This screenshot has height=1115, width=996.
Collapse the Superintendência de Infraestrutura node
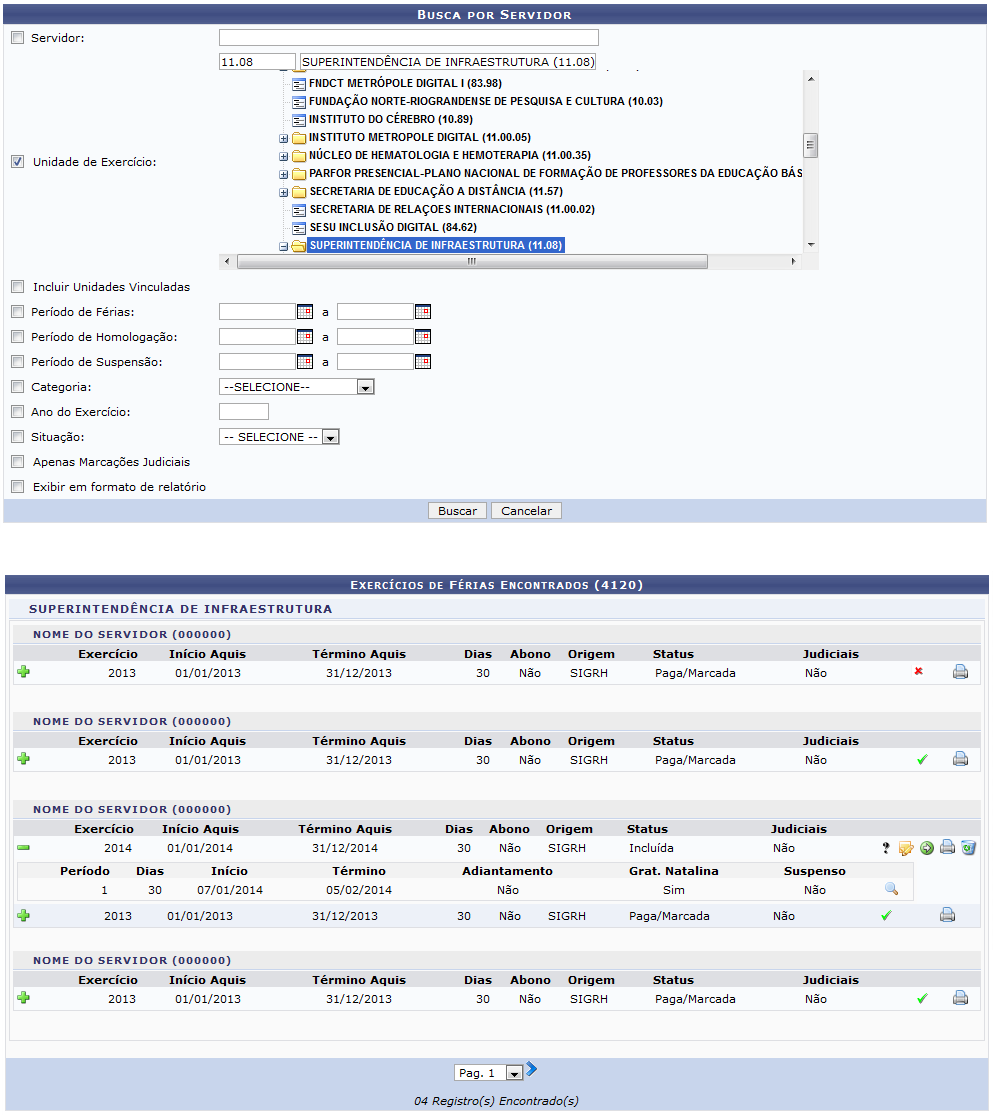[284, 246]
